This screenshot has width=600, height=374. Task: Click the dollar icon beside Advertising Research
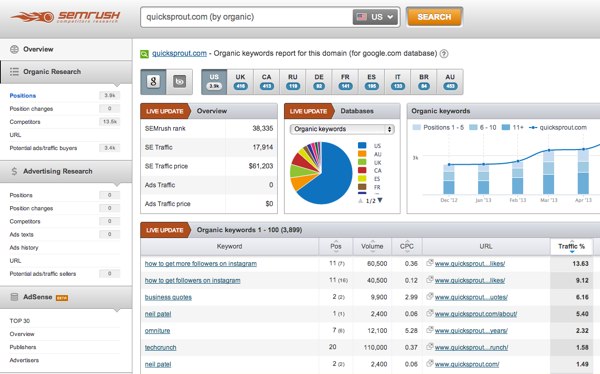point(14,171)
